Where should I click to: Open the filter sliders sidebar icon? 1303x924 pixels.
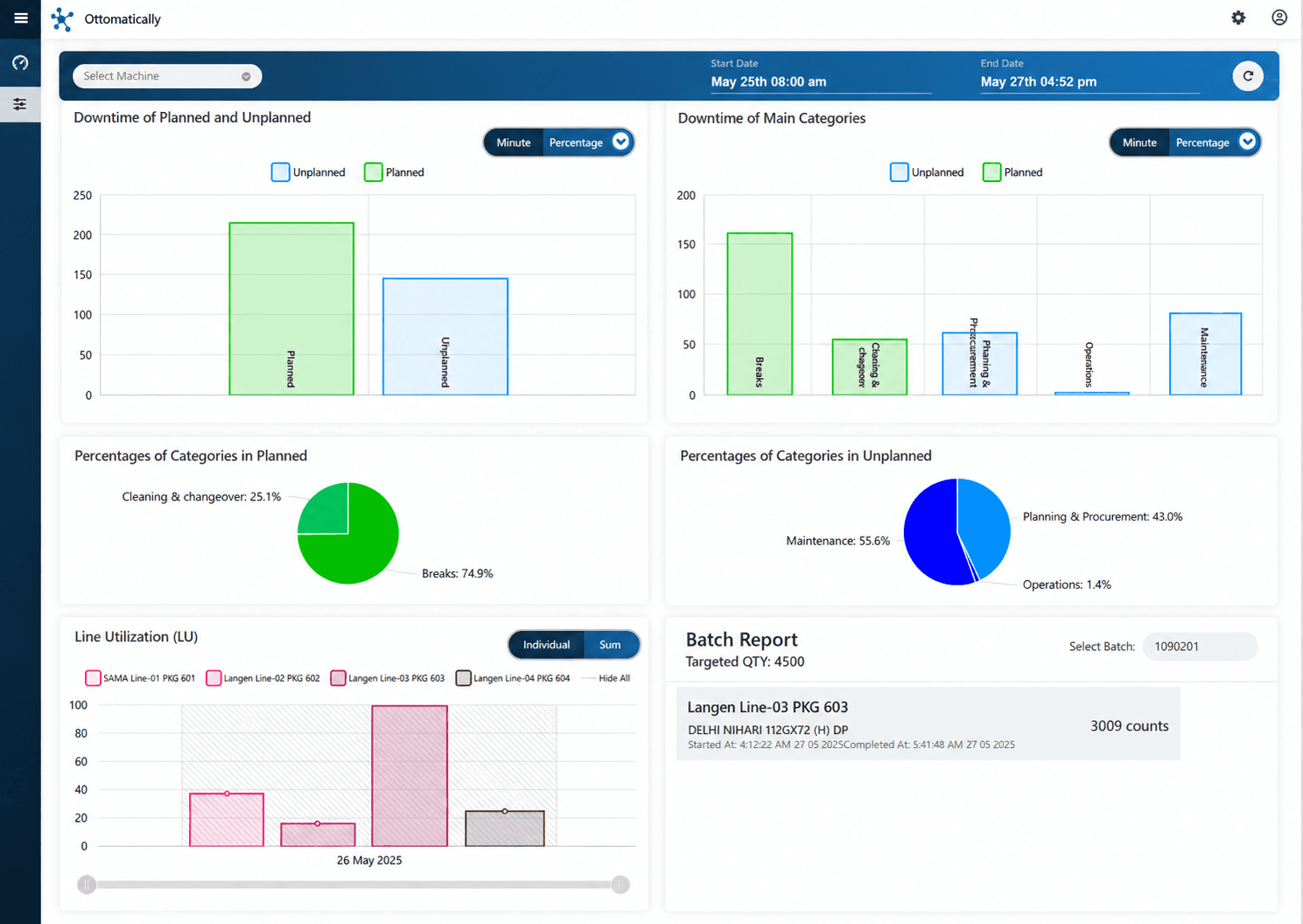click(20, 104)
